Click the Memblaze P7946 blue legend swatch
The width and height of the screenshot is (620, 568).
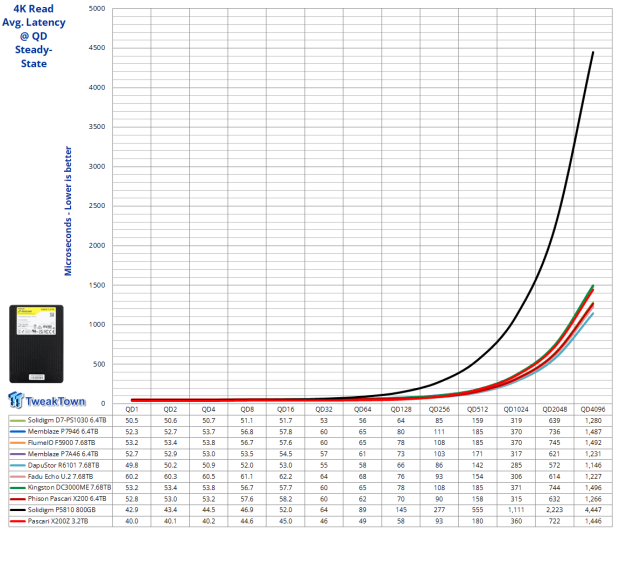(x=17, y=432)
